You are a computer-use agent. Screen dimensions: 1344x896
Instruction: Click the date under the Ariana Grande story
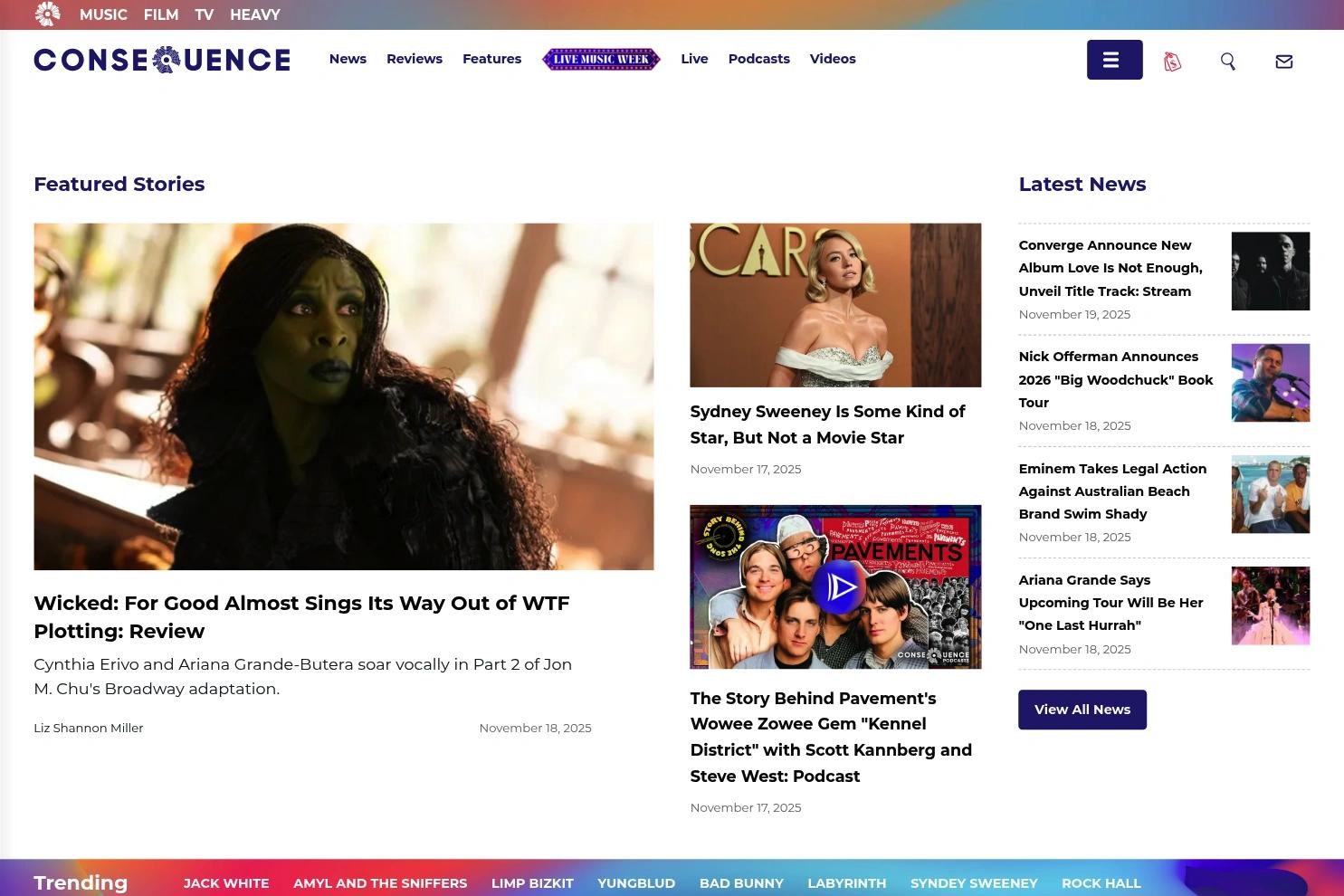(x=1074, y=649)
